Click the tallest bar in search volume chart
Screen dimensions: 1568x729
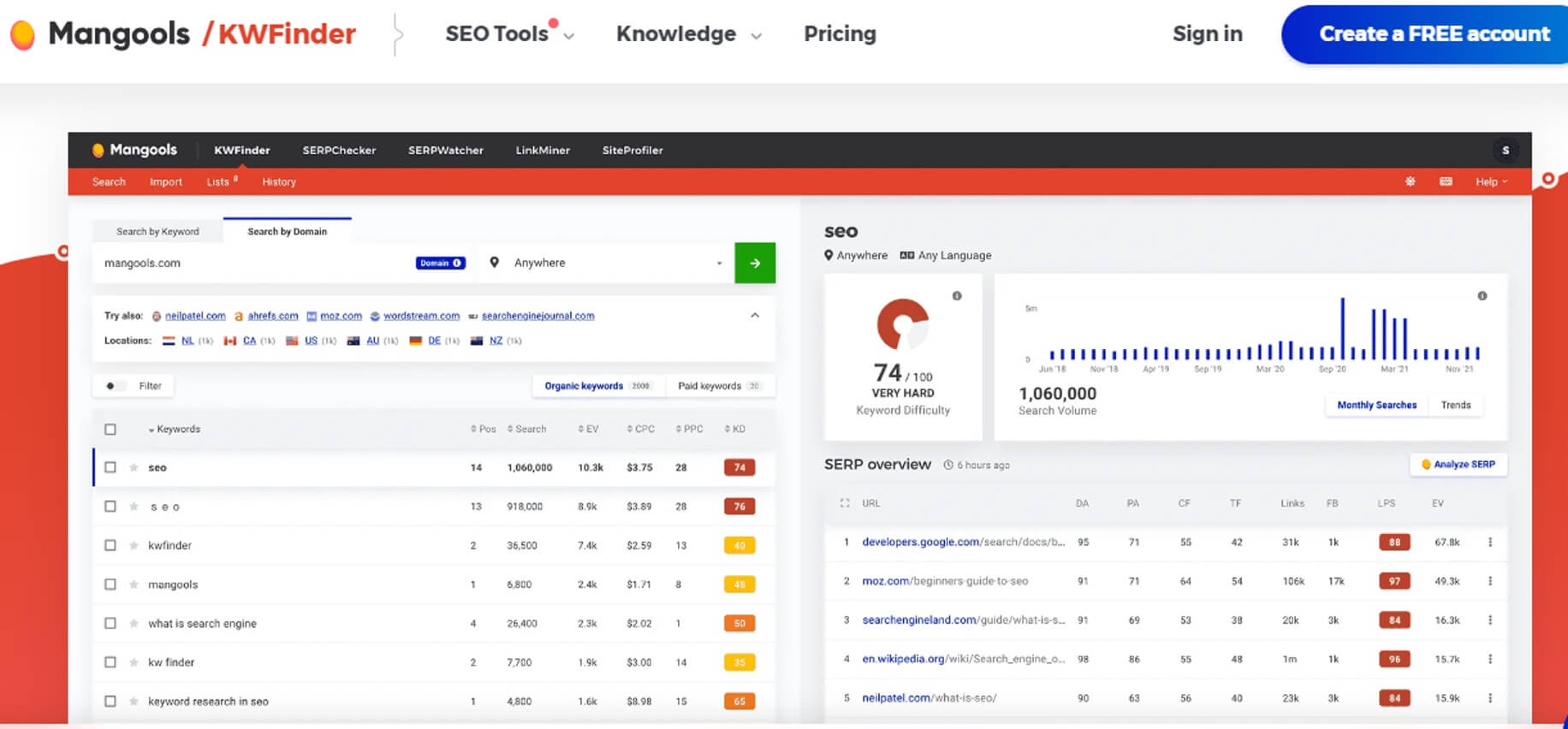[1342, 329]
